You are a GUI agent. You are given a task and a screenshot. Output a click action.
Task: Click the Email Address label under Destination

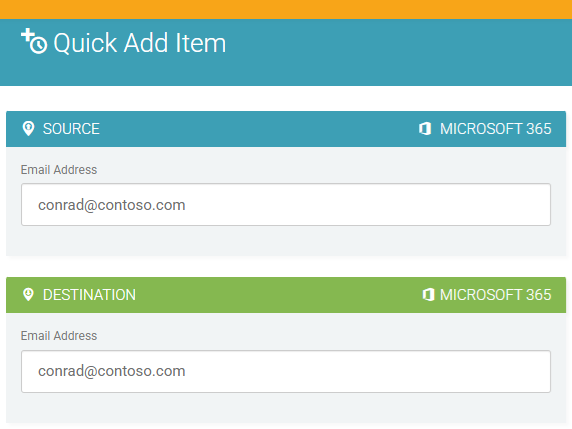coord(59,336)
